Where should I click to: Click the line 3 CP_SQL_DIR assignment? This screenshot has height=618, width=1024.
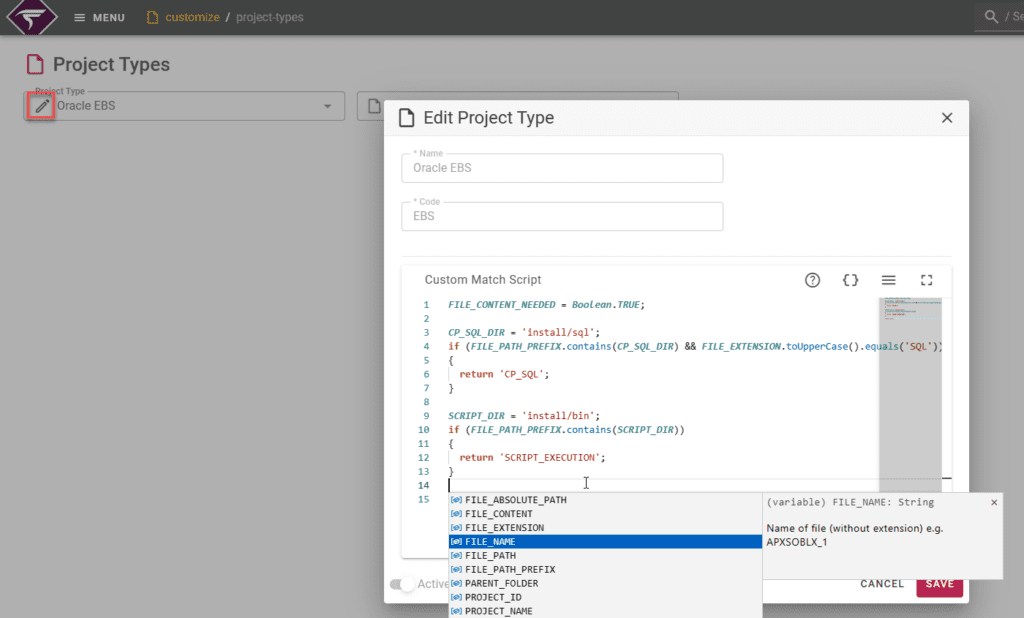pyautogui.click(x=524, y=333)
